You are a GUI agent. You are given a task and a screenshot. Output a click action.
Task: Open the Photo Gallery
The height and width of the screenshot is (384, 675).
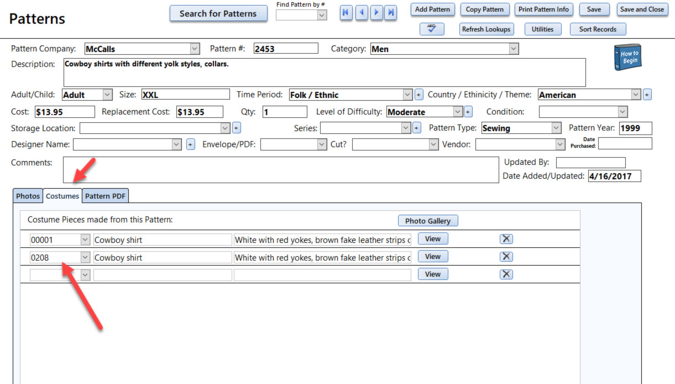click(x=427, y=221)
